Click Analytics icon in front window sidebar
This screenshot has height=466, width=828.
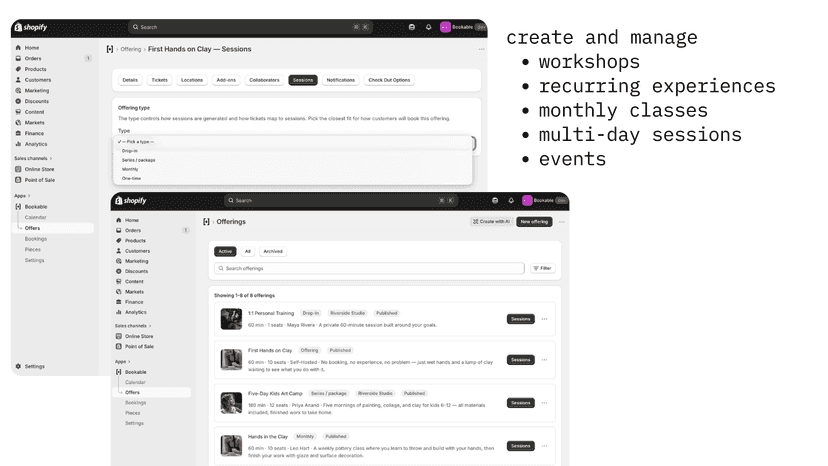click(x=119, y=312)
